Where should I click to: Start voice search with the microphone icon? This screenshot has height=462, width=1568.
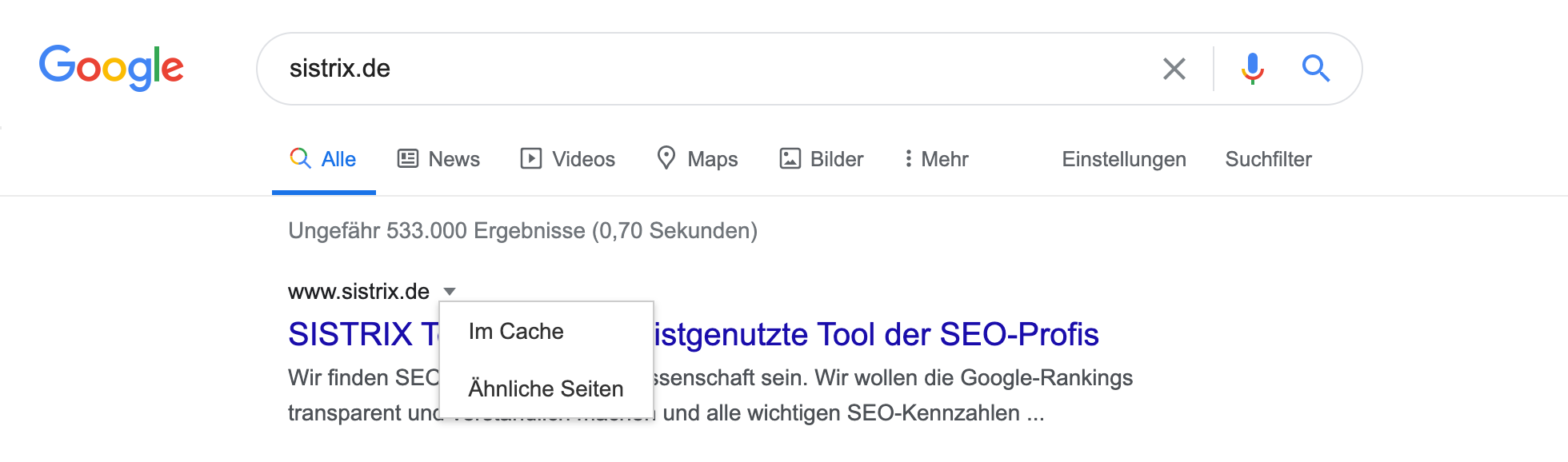1252,69
